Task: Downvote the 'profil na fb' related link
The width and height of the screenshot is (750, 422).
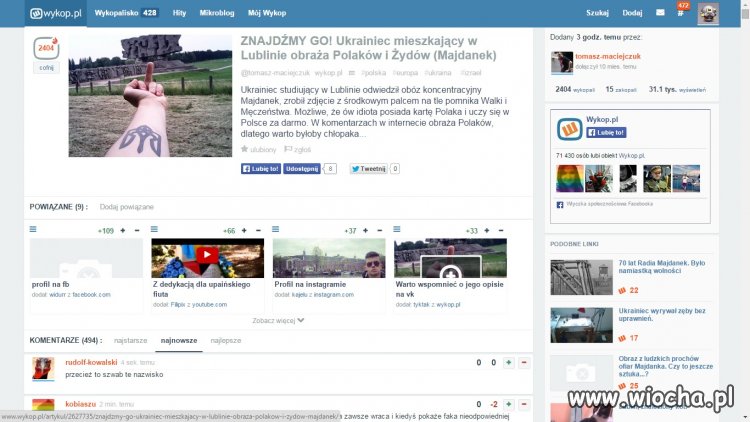Action: (137, 231)
